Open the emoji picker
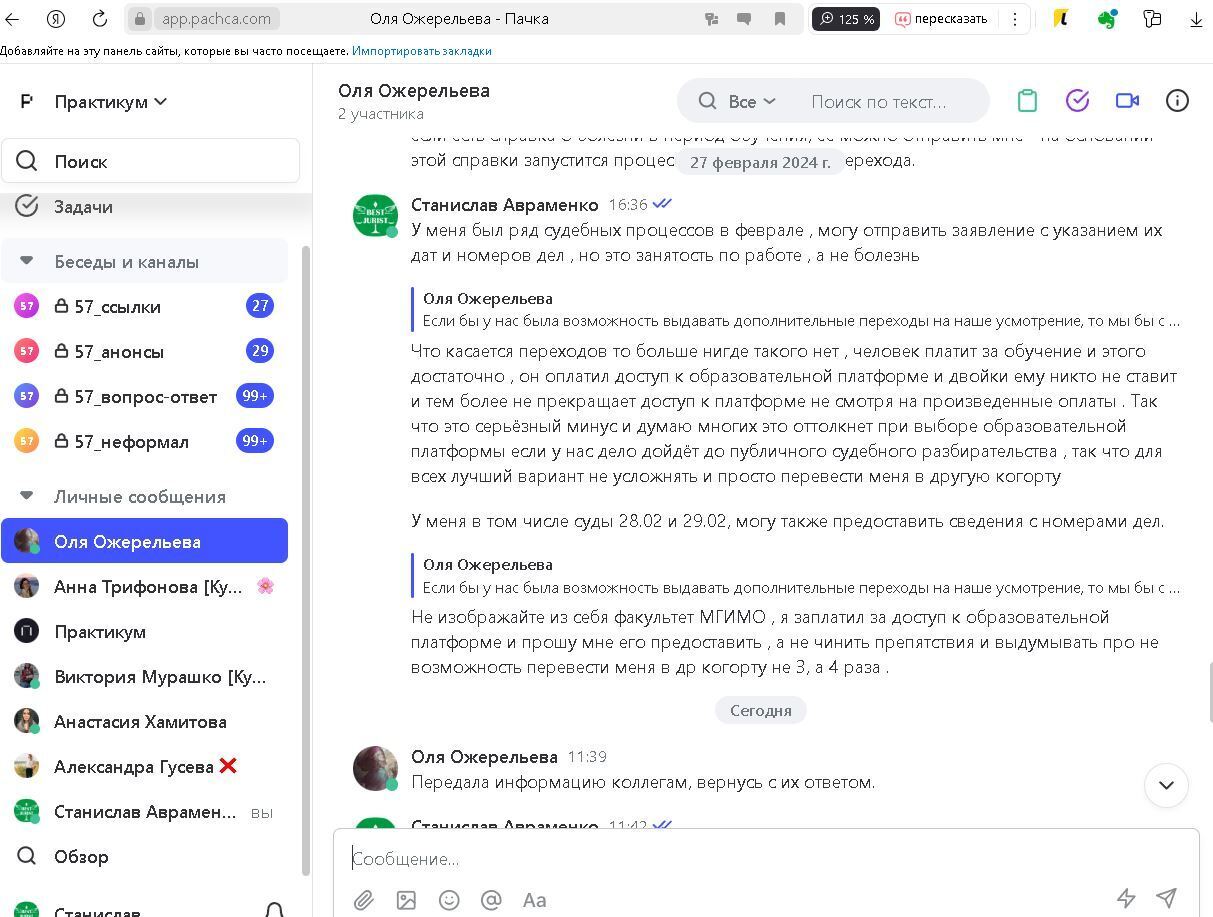 click(449, 900)
